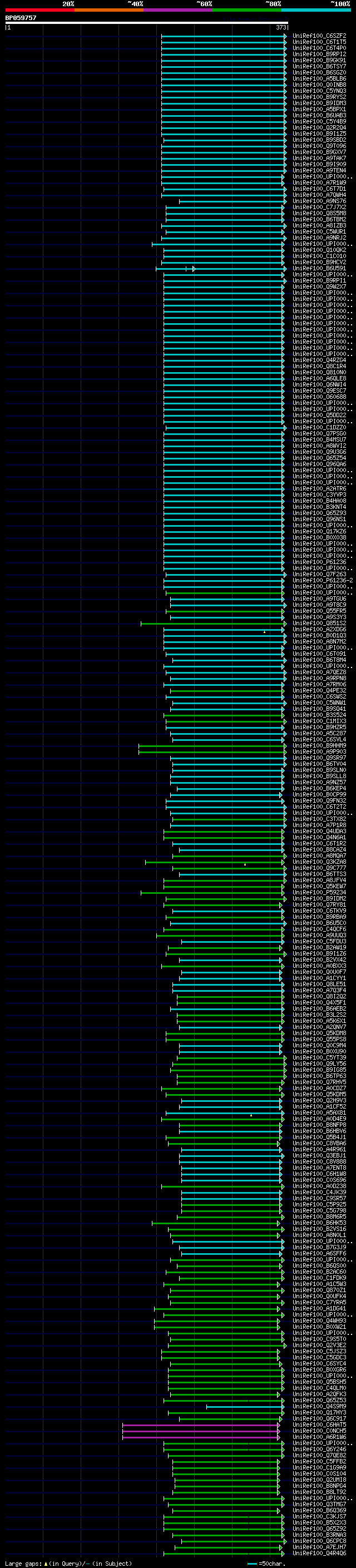Select the label UniRef100_A7R1W9
The image size is (356, 1568).
(319, 182)
